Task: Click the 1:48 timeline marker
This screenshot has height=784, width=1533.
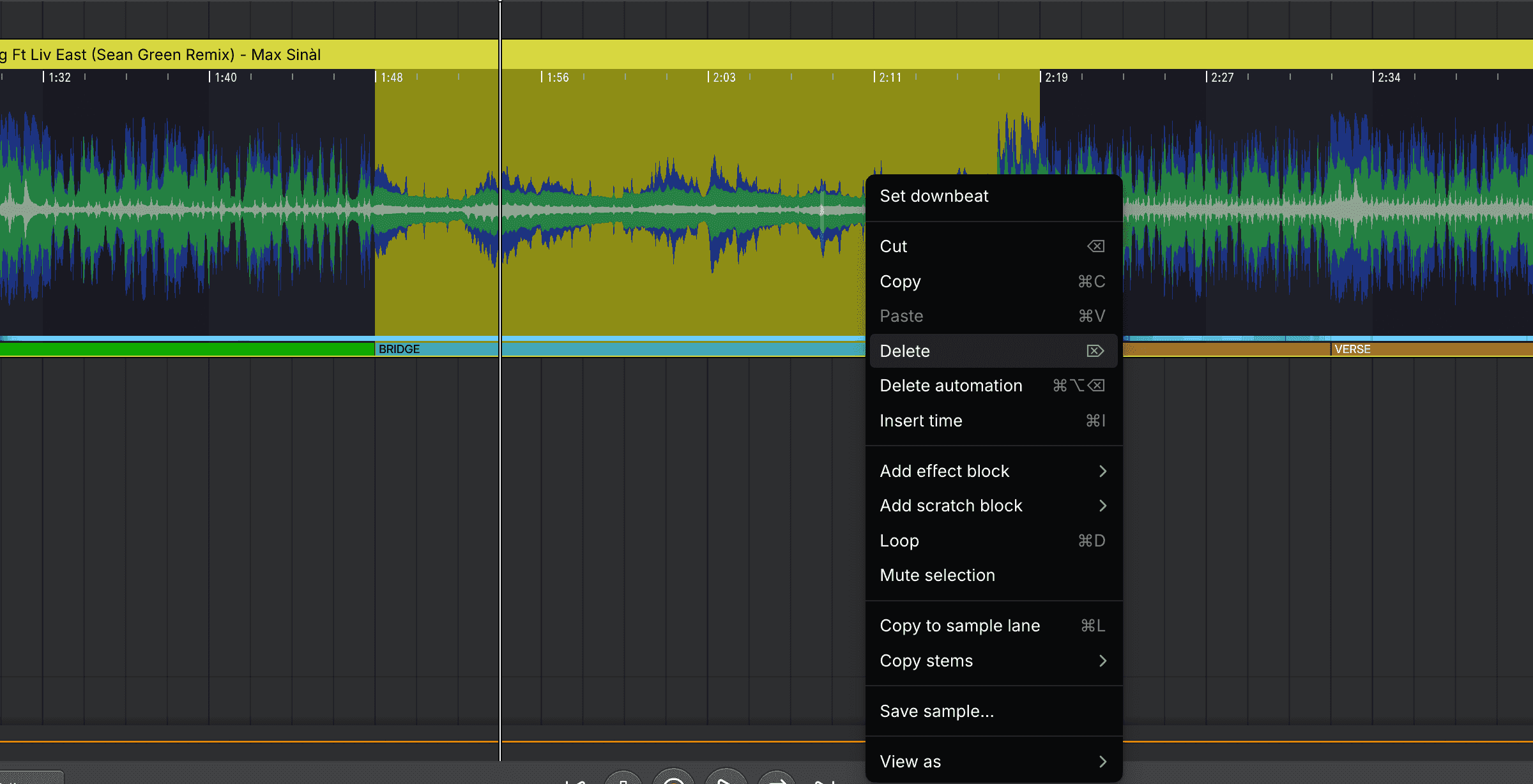Action: coord(392,77)
